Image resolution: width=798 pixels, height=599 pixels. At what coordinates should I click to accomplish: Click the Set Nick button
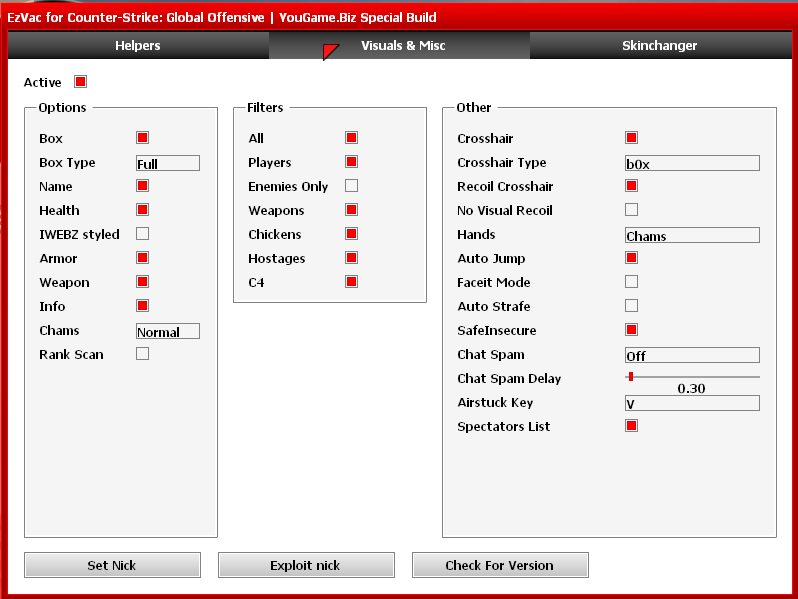pos(112,565)
